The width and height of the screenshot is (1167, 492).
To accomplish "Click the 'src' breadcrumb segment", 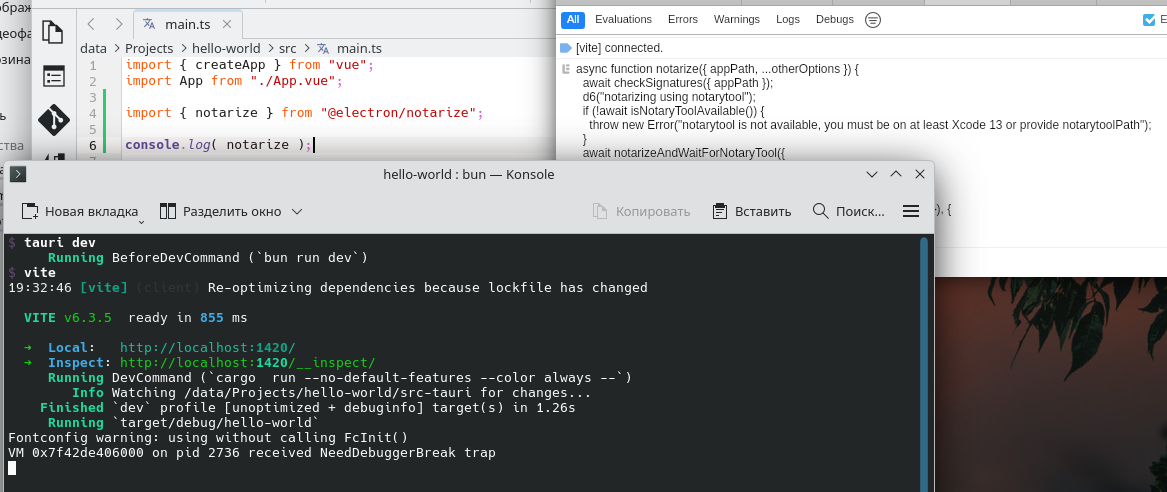I will click(287, 48).
